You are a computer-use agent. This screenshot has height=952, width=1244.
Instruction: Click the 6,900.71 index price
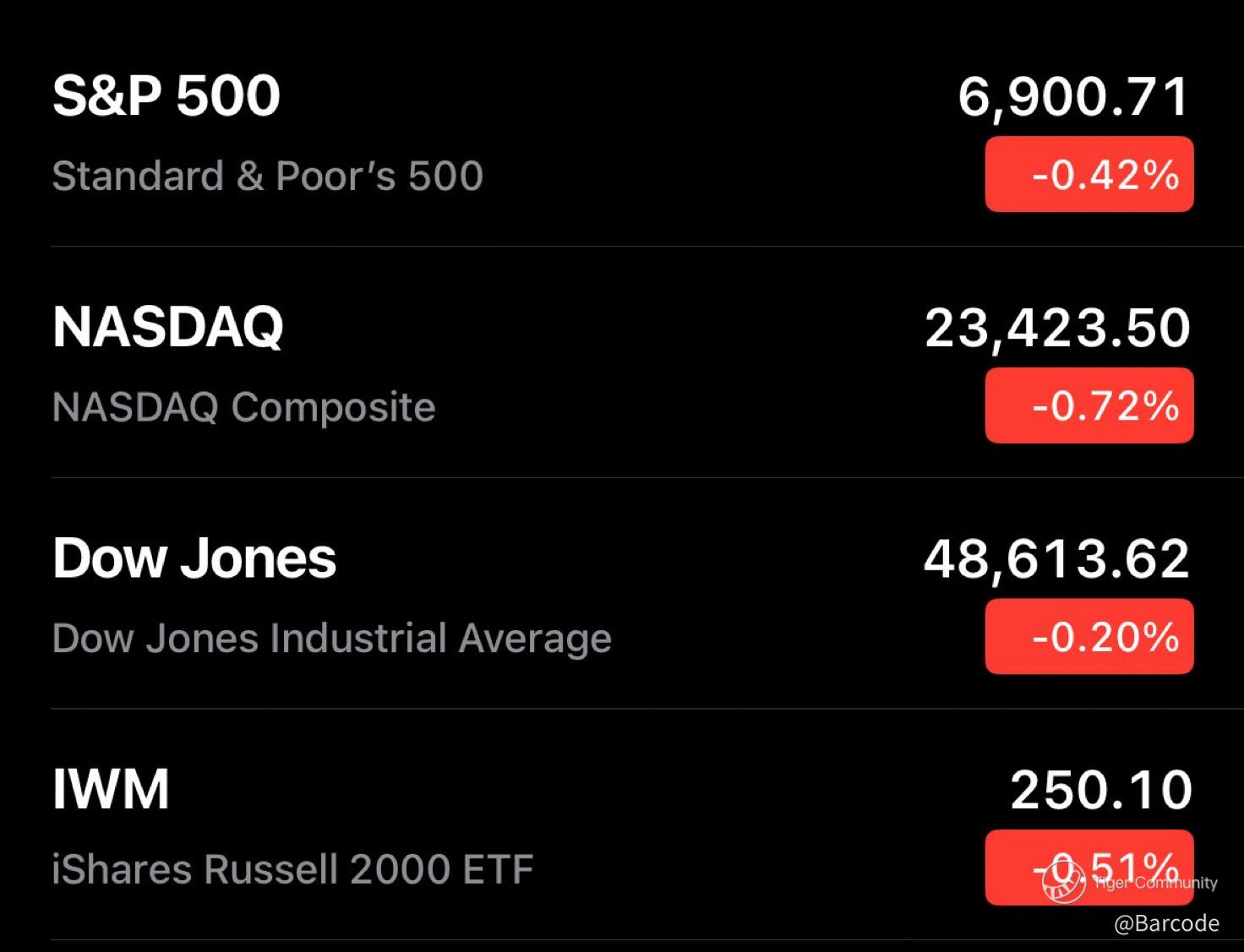1073,96
